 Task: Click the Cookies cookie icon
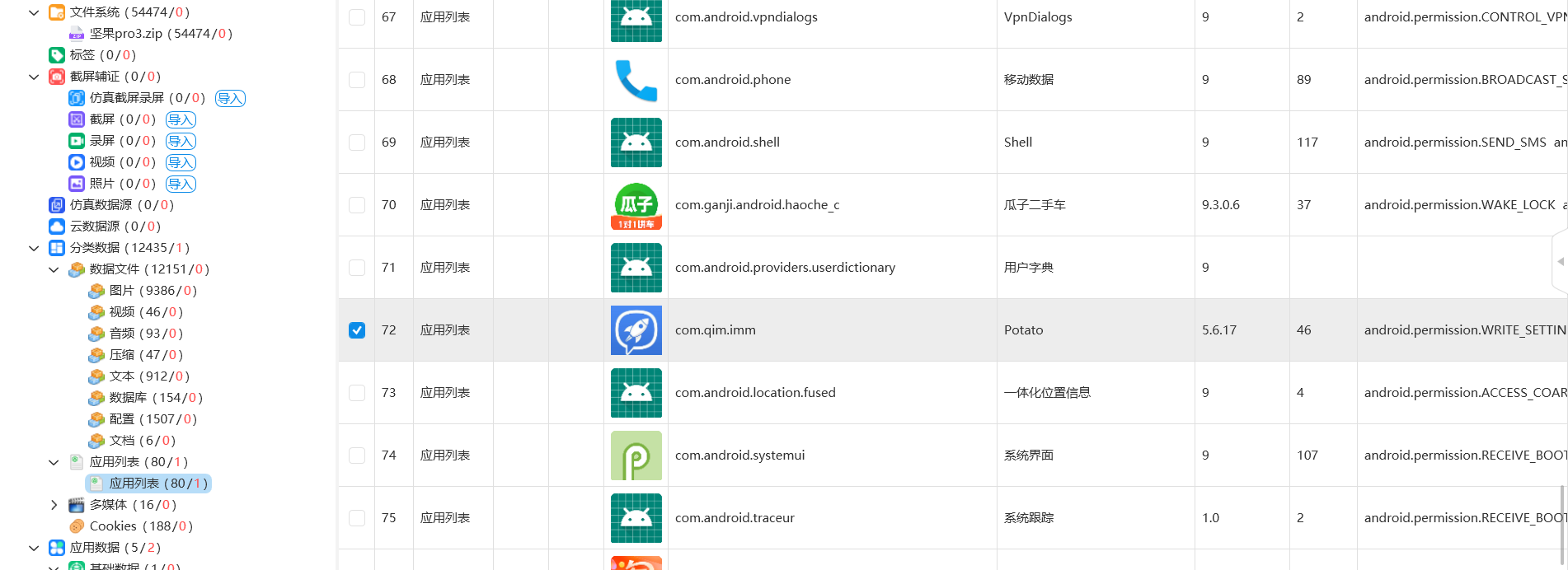(x=77, y=526)
